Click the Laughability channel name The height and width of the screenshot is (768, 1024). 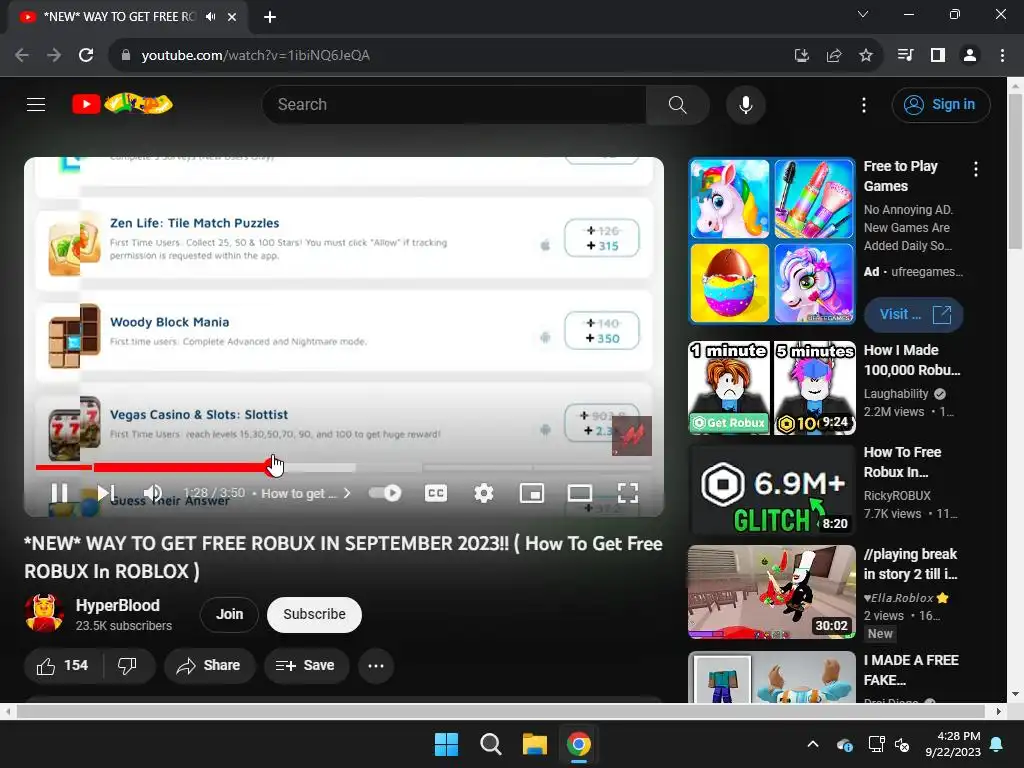point(895,394)
